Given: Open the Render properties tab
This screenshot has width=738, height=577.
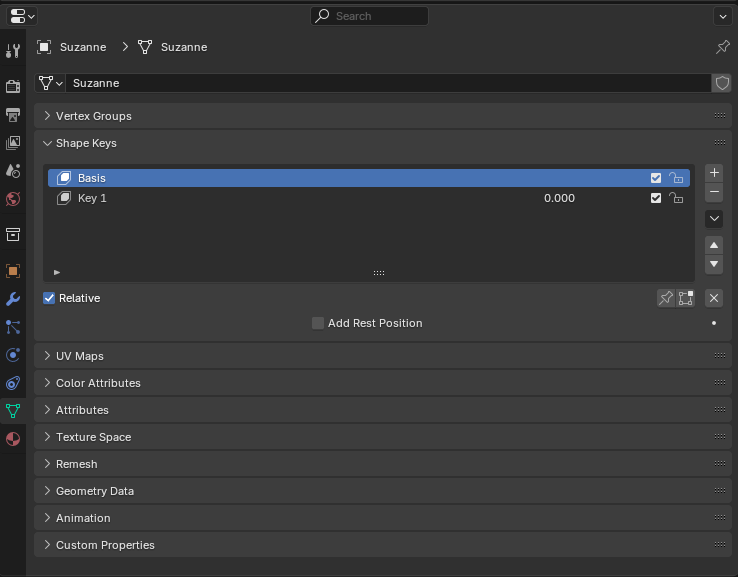Looking at the screenshot, I should pyautogui.click(x=13, y=86).
